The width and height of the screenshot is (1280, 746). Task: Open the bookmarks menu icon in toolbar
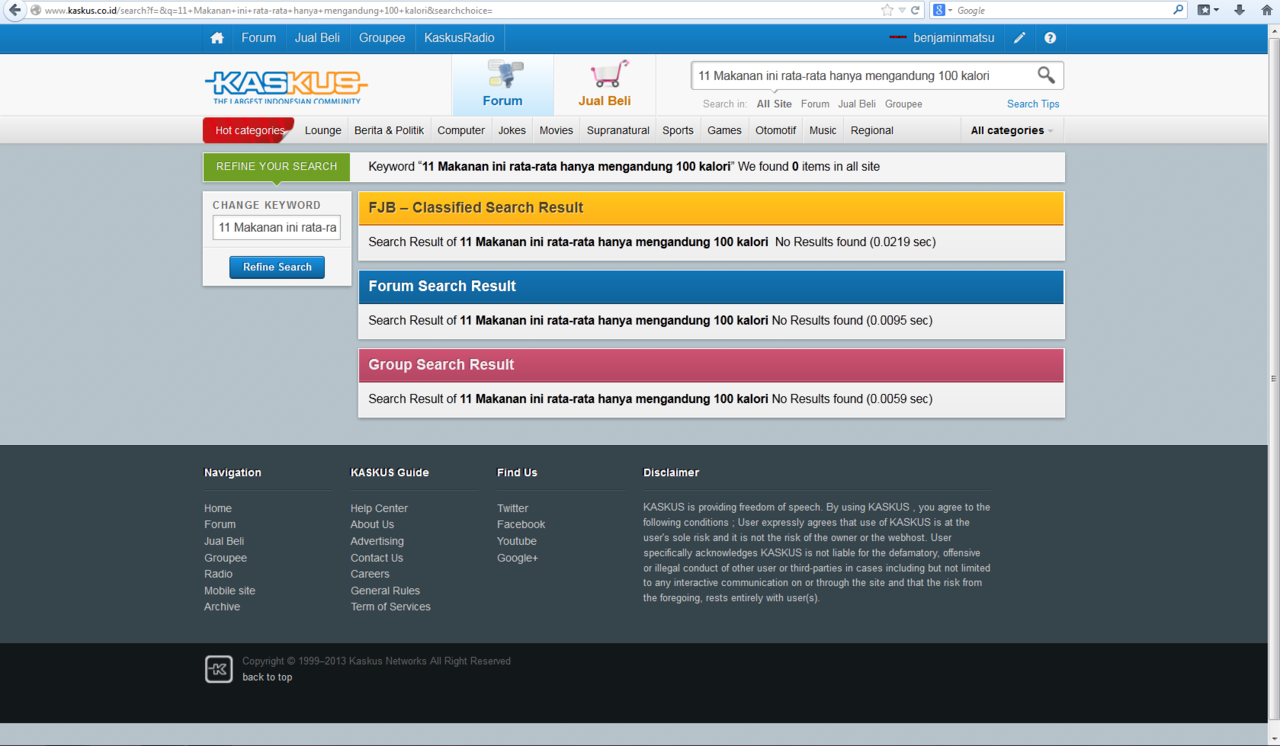pyautogui.click(x=1208, y=10)
